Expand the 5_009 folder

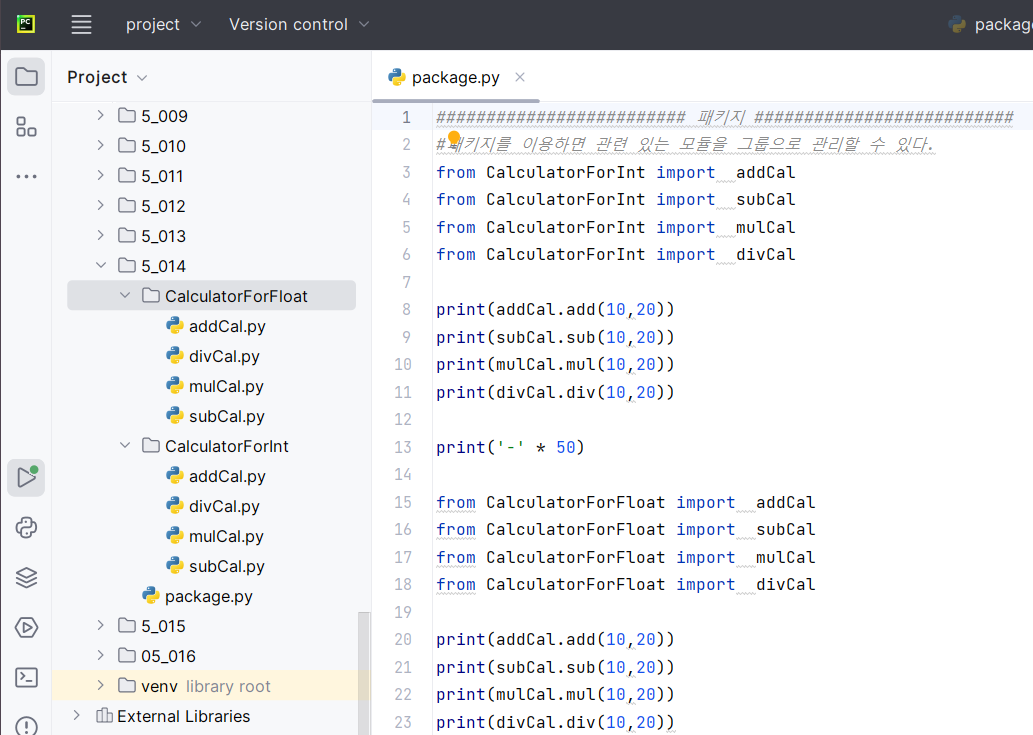(x=100, y=115)
